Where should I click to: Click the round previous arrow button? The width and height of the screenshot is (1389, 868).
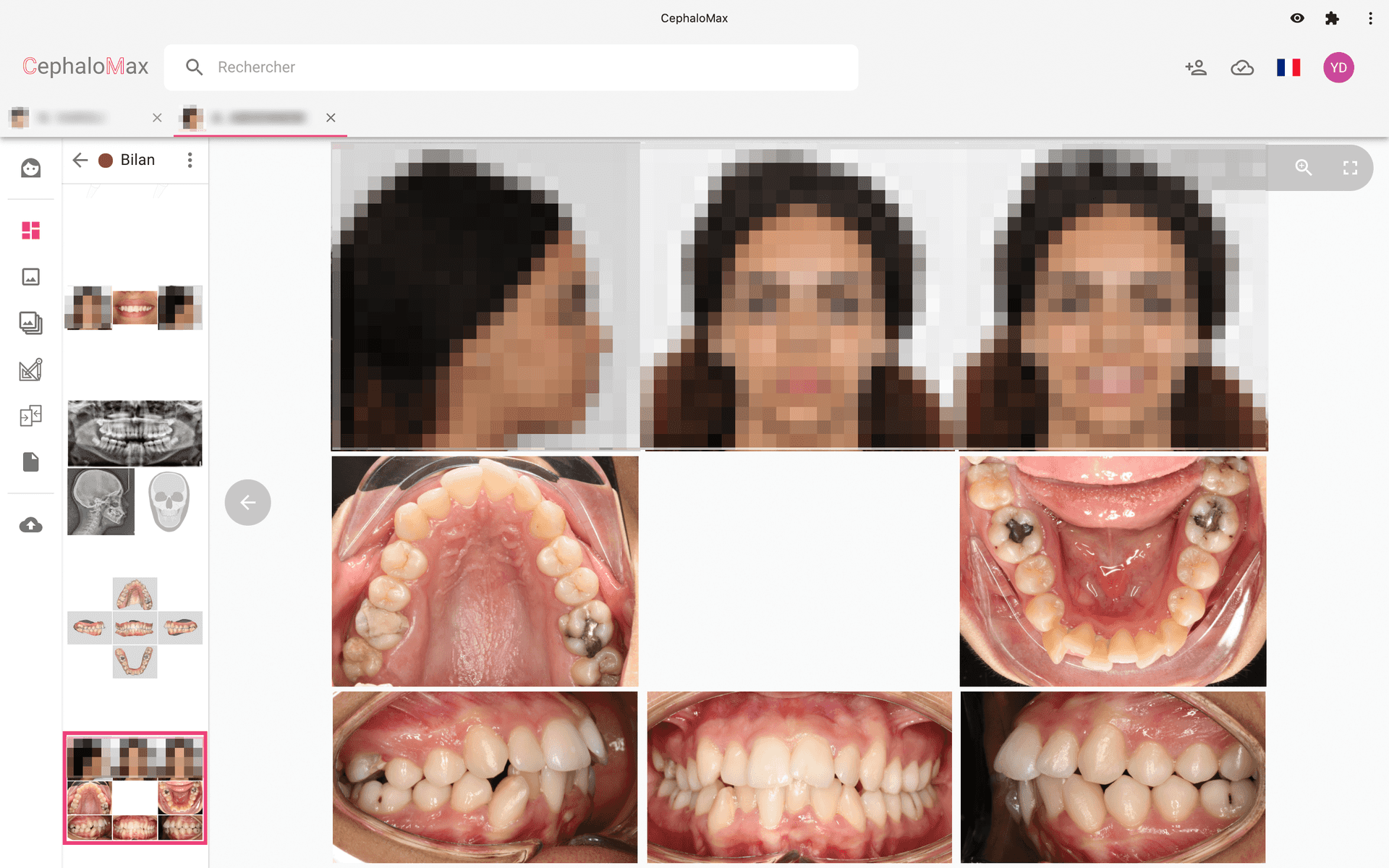[x=247, y=502]
